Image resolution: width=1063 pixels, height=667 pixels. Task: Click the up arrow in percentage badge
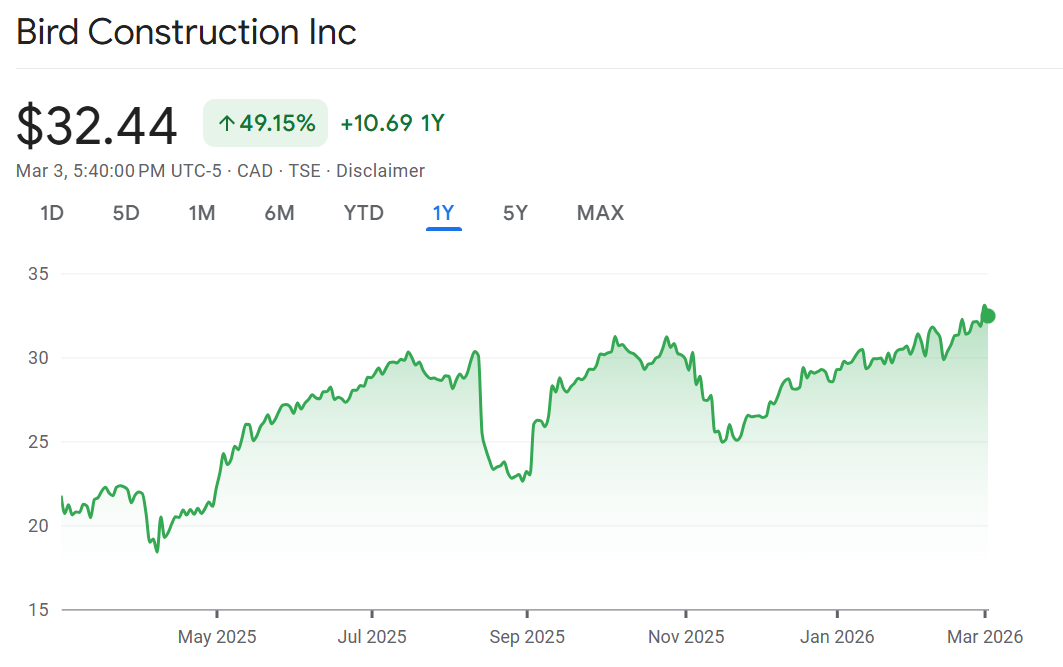pos(226,124)
